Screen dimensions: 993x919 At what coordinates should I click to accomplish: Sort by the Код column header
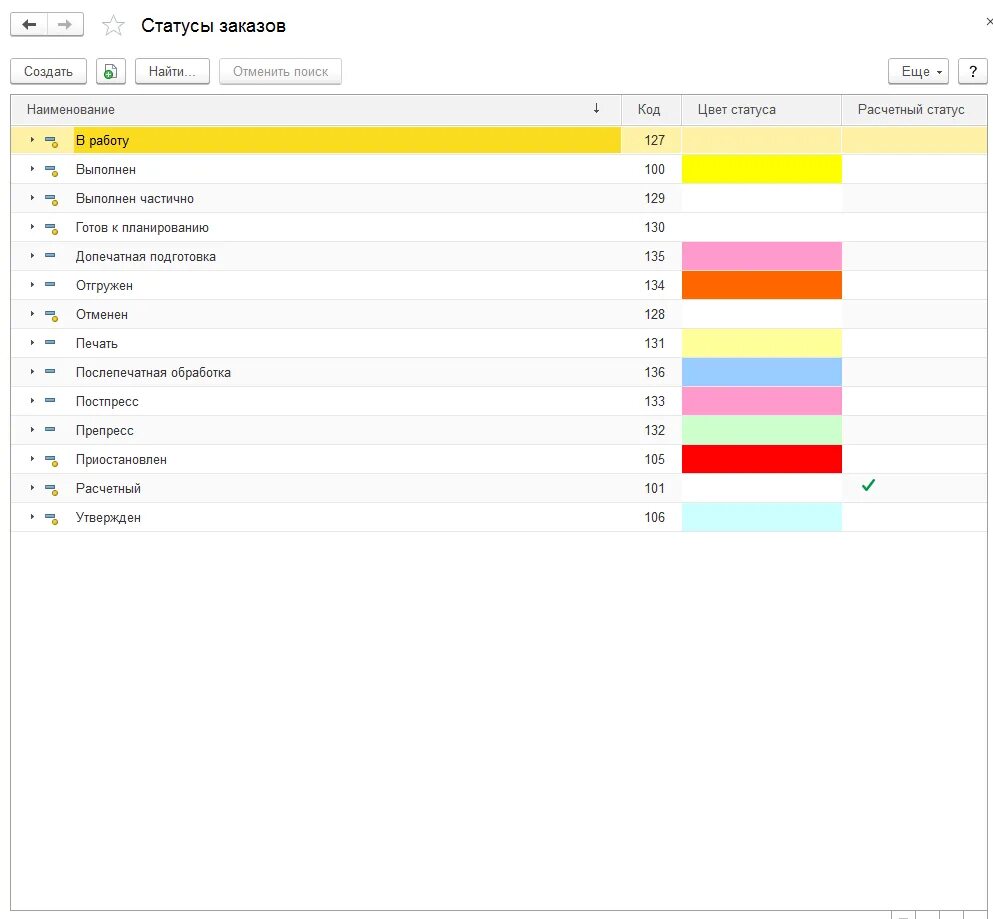(x=651, y=110)
